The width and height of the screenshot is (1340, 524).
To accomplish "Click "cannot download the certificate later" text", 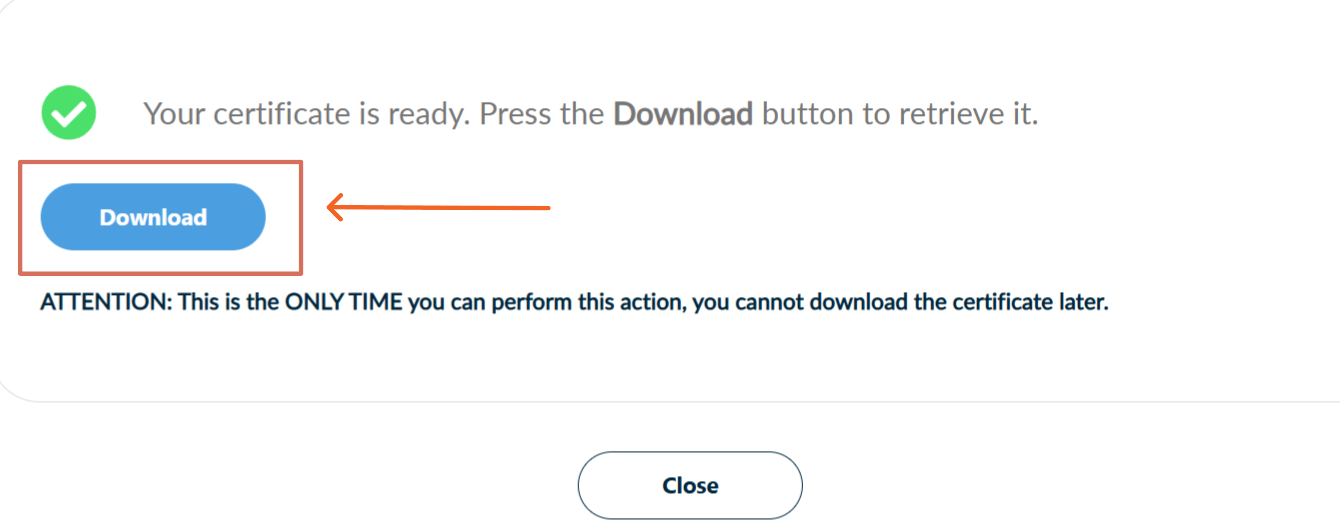I will (920, 303).
